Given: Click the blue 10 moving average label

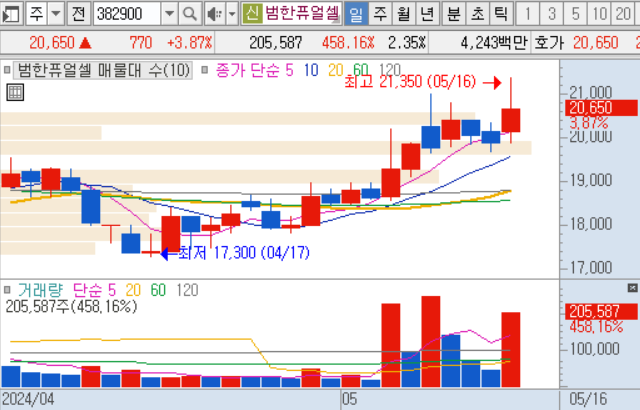Looking at the screenshot, I should point(311,70).
